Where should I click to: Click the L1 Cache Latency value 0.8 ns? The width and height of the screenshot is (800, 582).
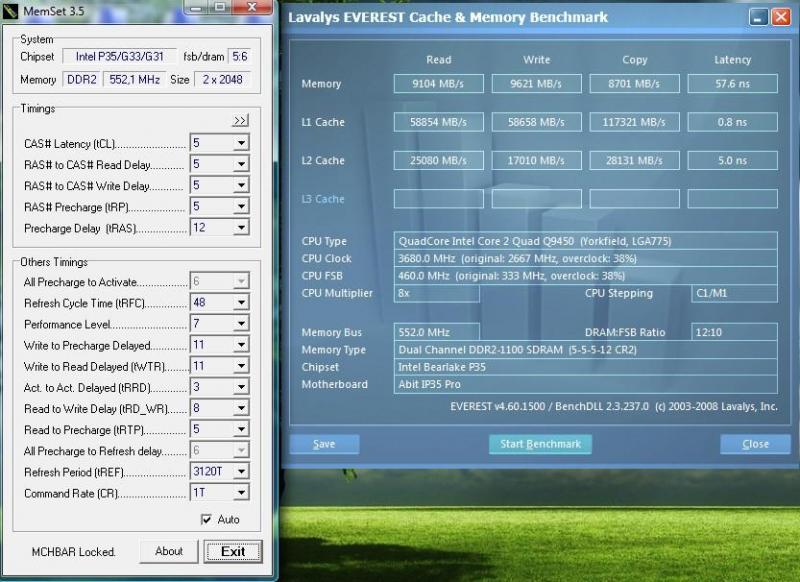733,122
